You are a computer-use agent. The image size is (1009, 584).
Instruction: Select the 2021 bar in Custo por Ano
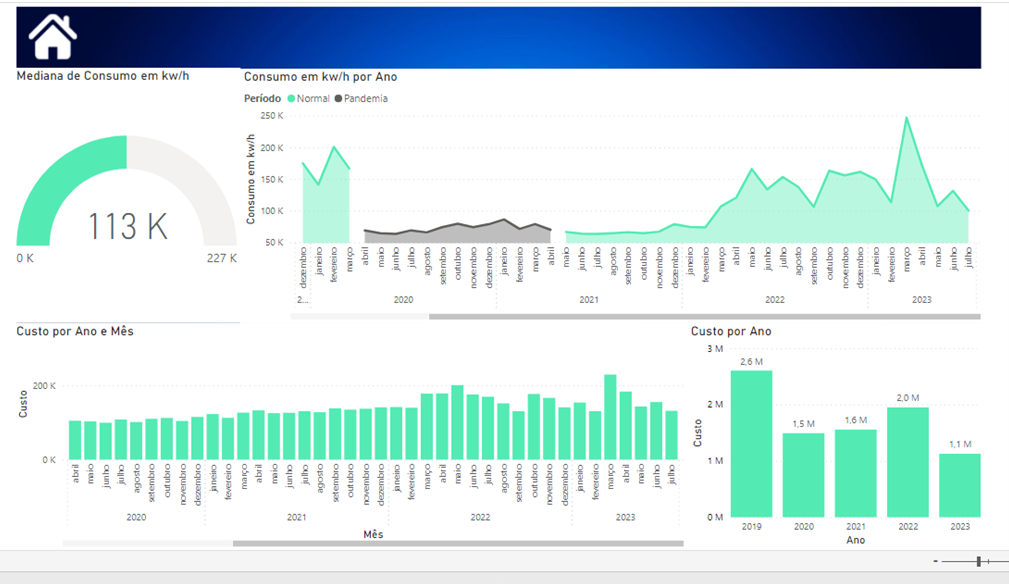pos(855,472)
